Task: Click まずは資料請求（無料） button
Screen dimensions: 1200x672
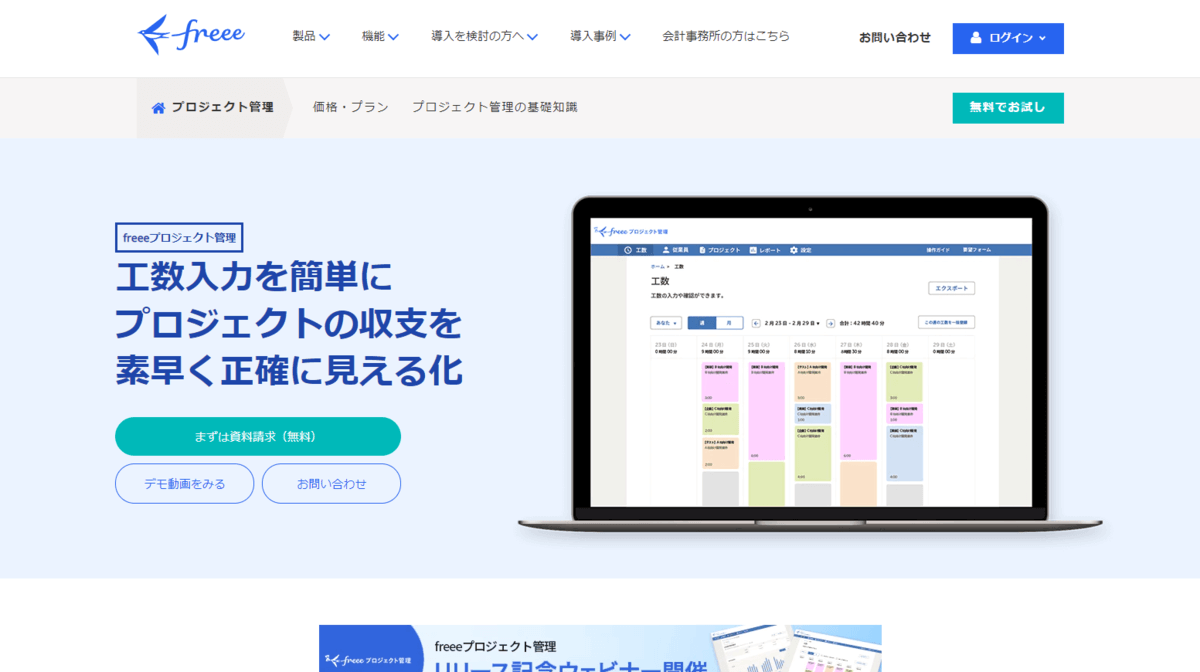Action: click(x=258, y=437)
